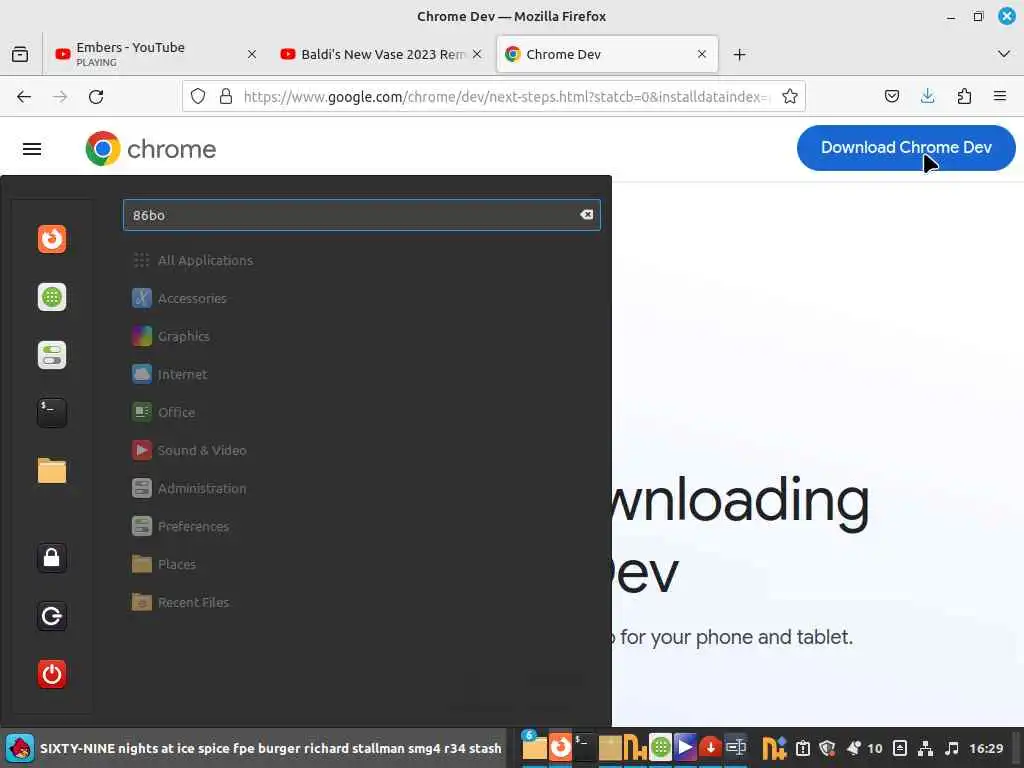Close the Baldi's New Vase tab
1024x768 pixels.
477,54
